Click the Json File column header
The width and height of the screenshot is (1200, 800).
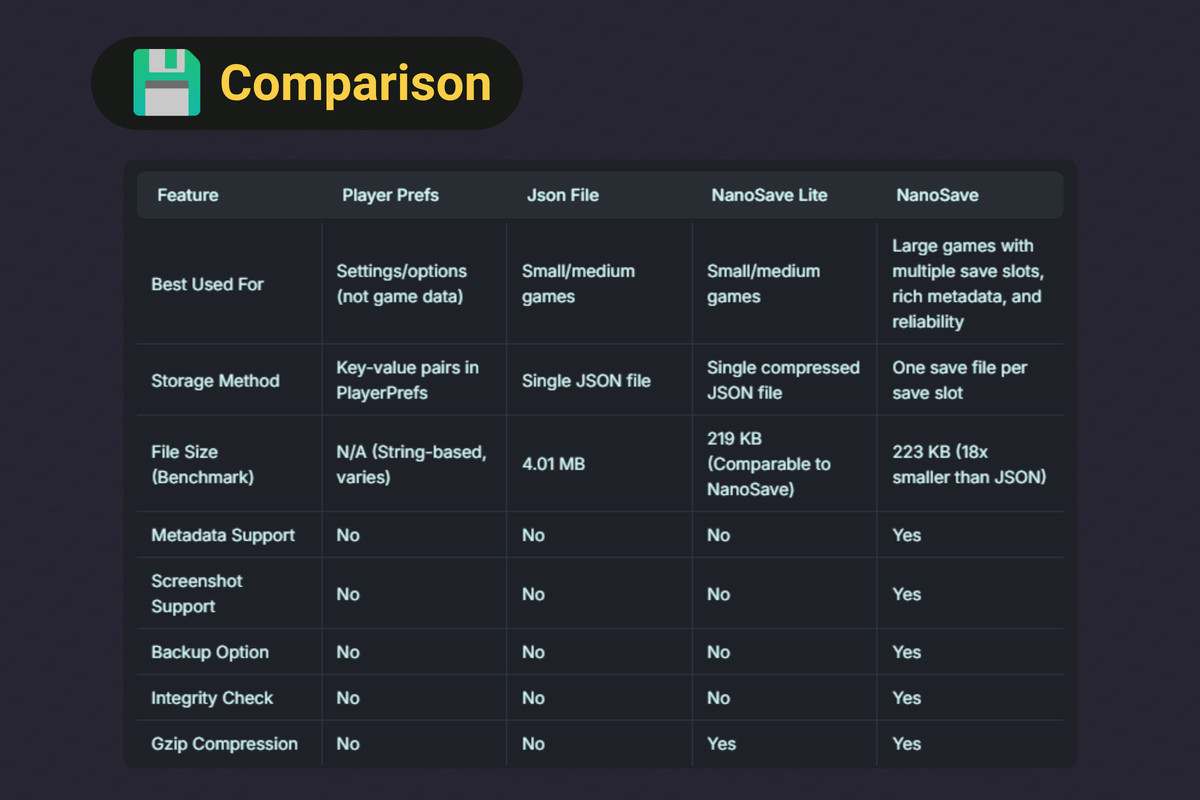click(562, 195)
